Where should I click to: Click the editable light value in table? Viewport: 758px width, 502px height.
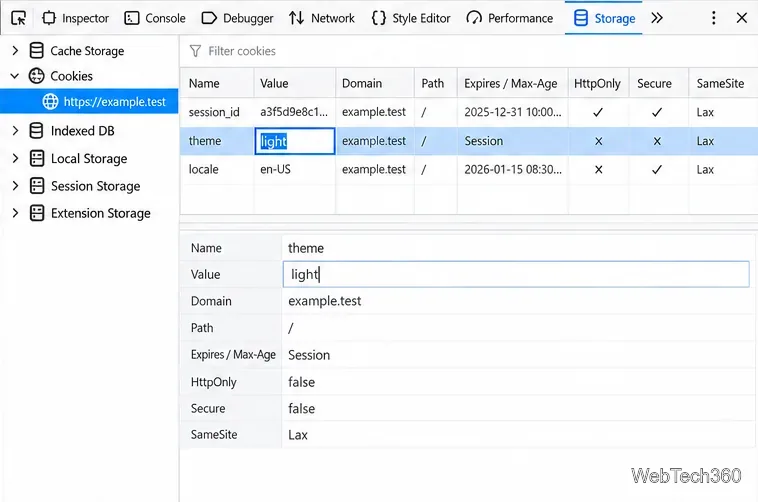pos(294,141)
